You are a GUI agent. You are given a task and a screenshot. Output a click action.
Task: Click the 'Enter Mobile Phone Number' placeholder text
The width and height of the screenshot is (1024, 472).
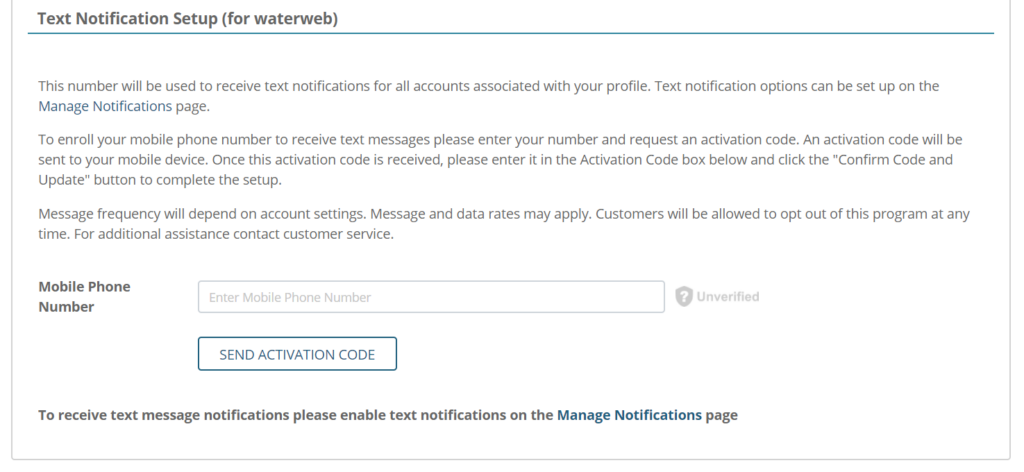[x=290, y=297]
